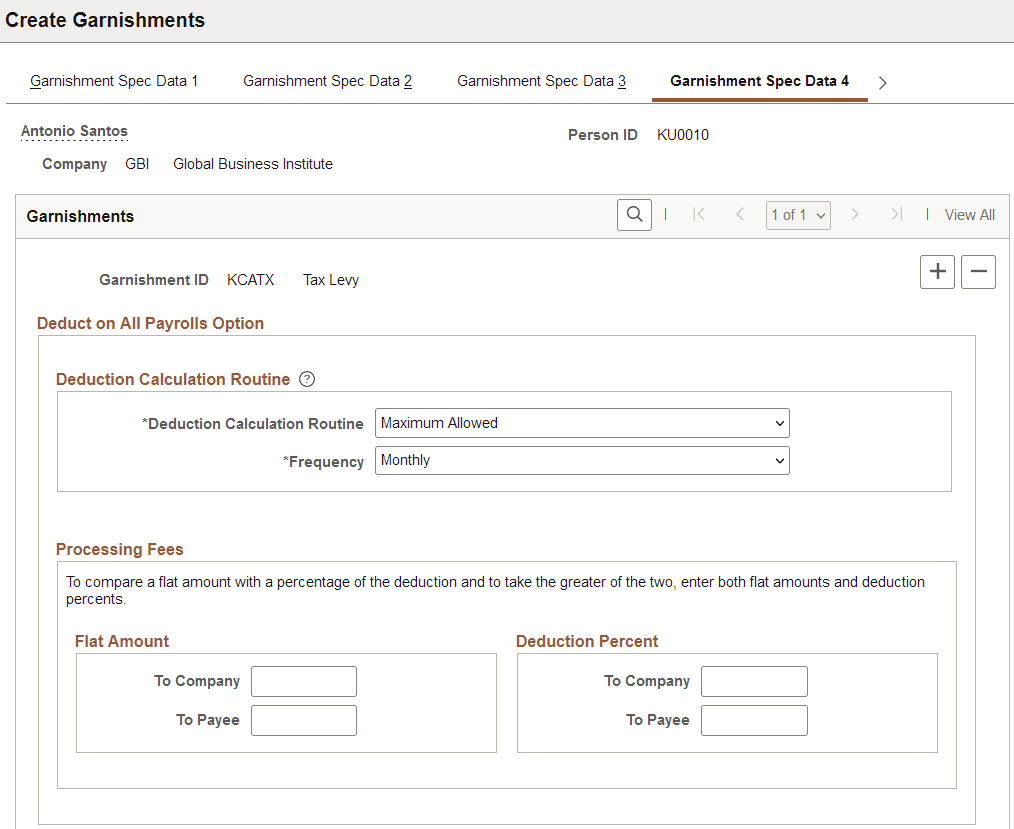
Task: Click the help icon beside Deduction Calculation Routine
Action: (307, 379)
